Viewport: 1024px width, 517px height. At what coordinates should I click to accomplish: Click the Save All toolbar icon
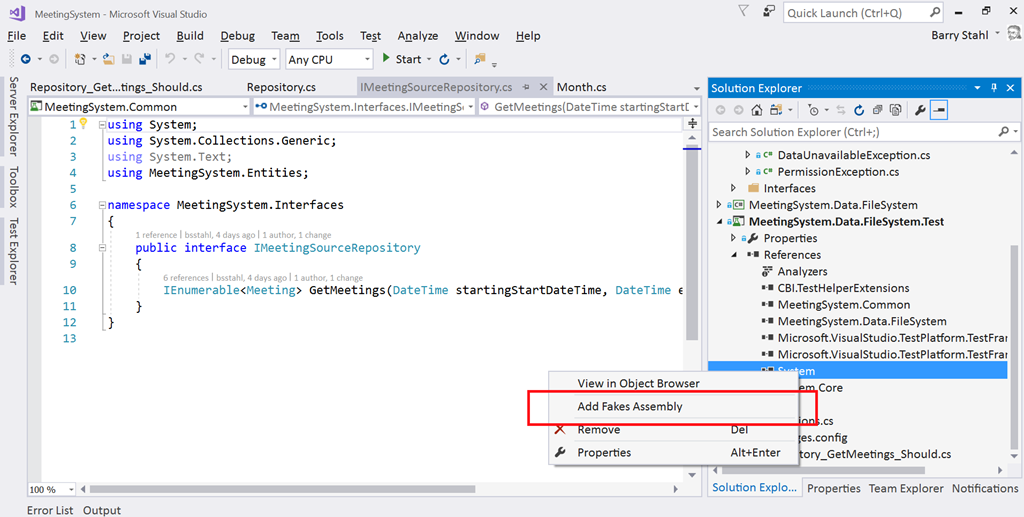(x=144, y=59)
